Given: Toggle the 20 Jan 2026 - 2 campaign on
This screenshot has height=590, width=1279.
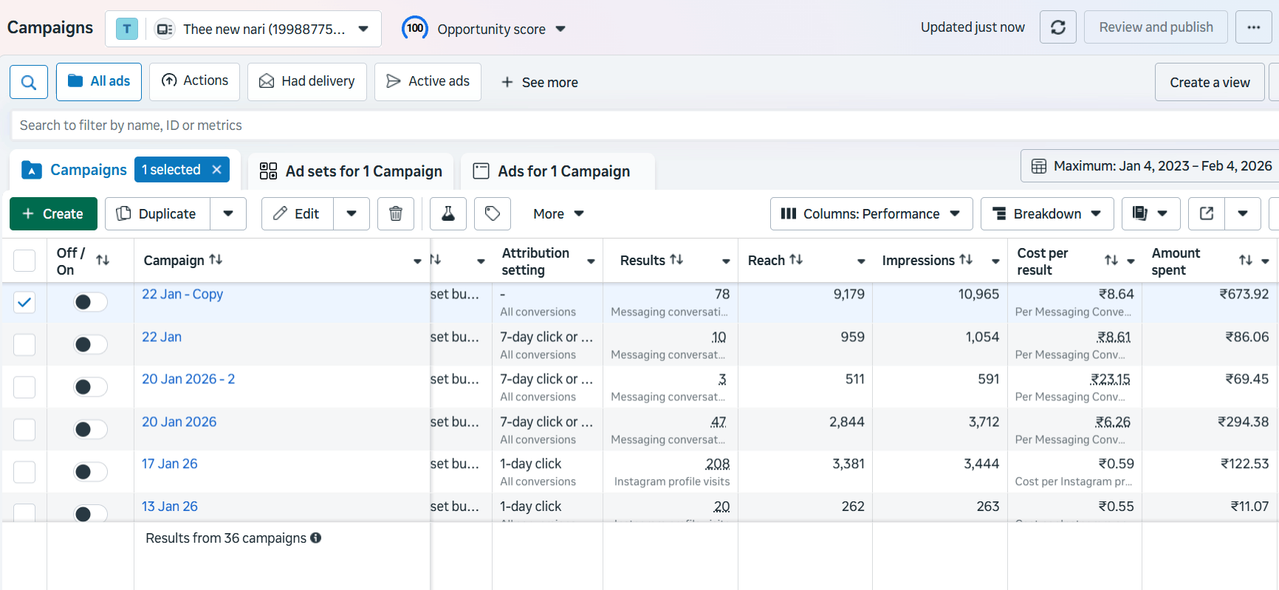Looking at the screenshot, I should (x=90, y=387).
